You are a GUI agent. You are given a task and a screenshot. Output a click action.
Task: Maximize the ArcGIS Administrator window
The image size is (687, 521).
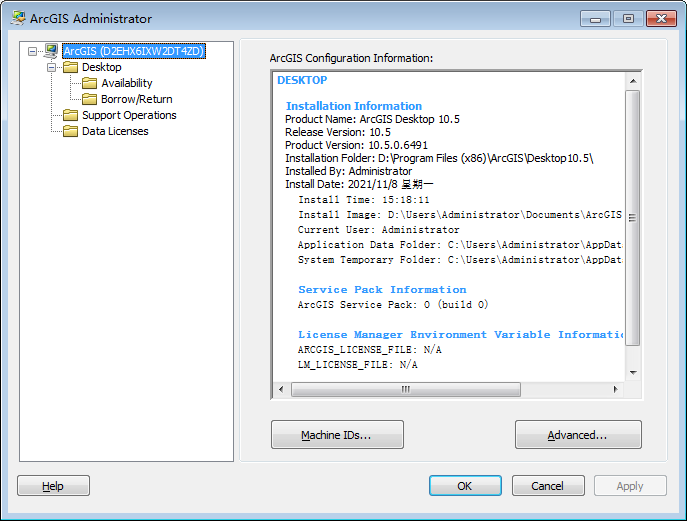point(628,18)
